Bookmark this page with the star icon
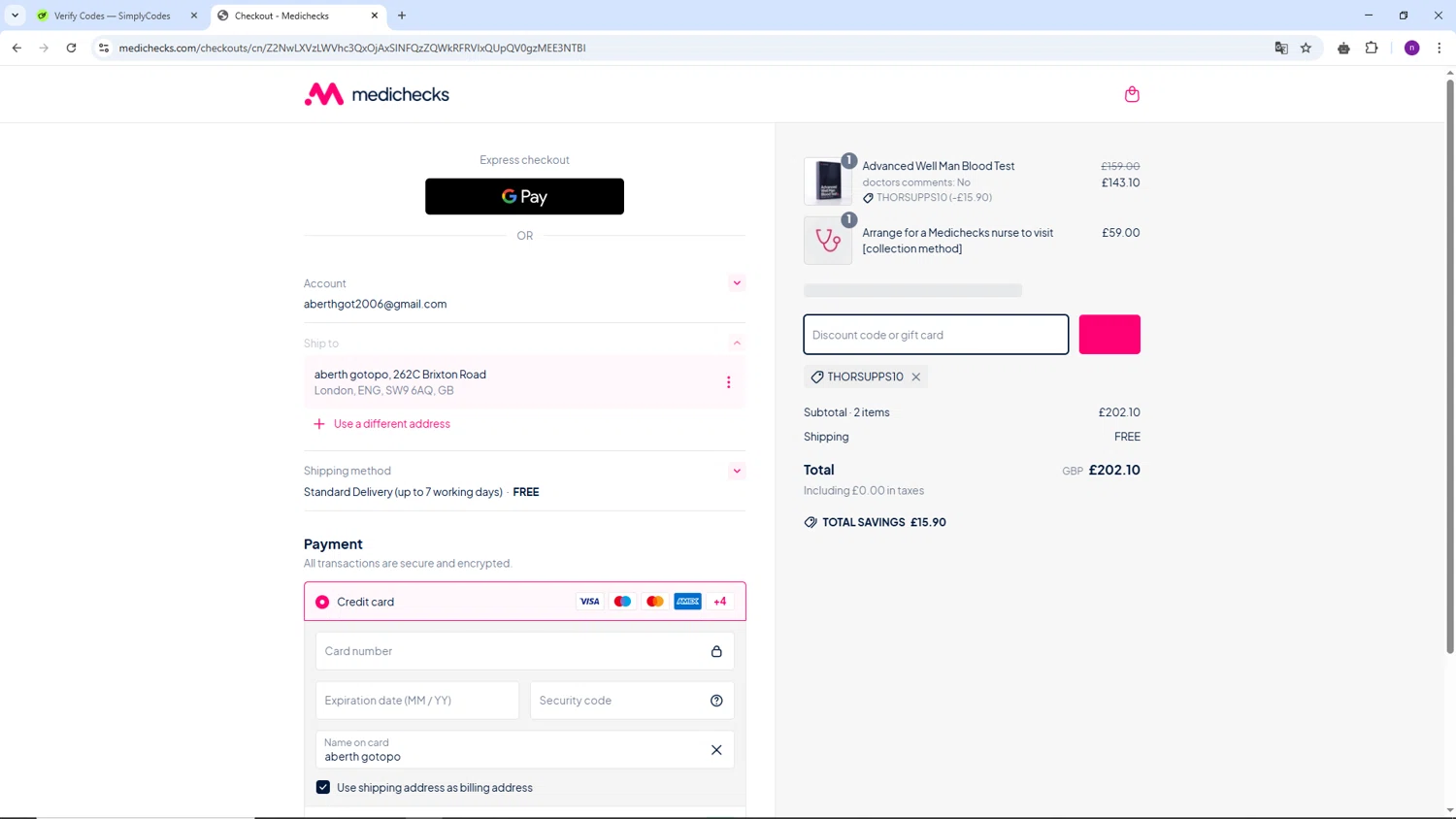This screenshot has width=1456, height=819. [1306, 48]
